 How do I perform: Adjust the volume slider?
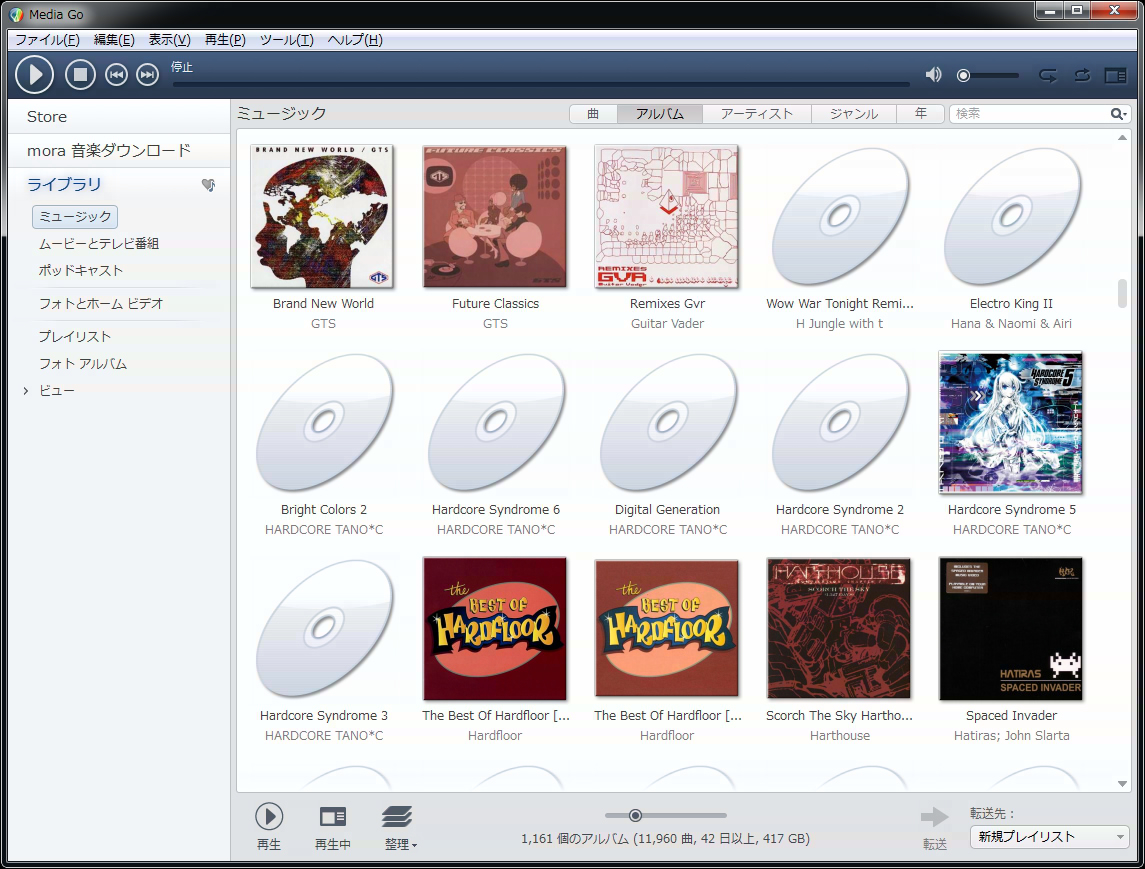pyautogui.click(x=988, y=75)
